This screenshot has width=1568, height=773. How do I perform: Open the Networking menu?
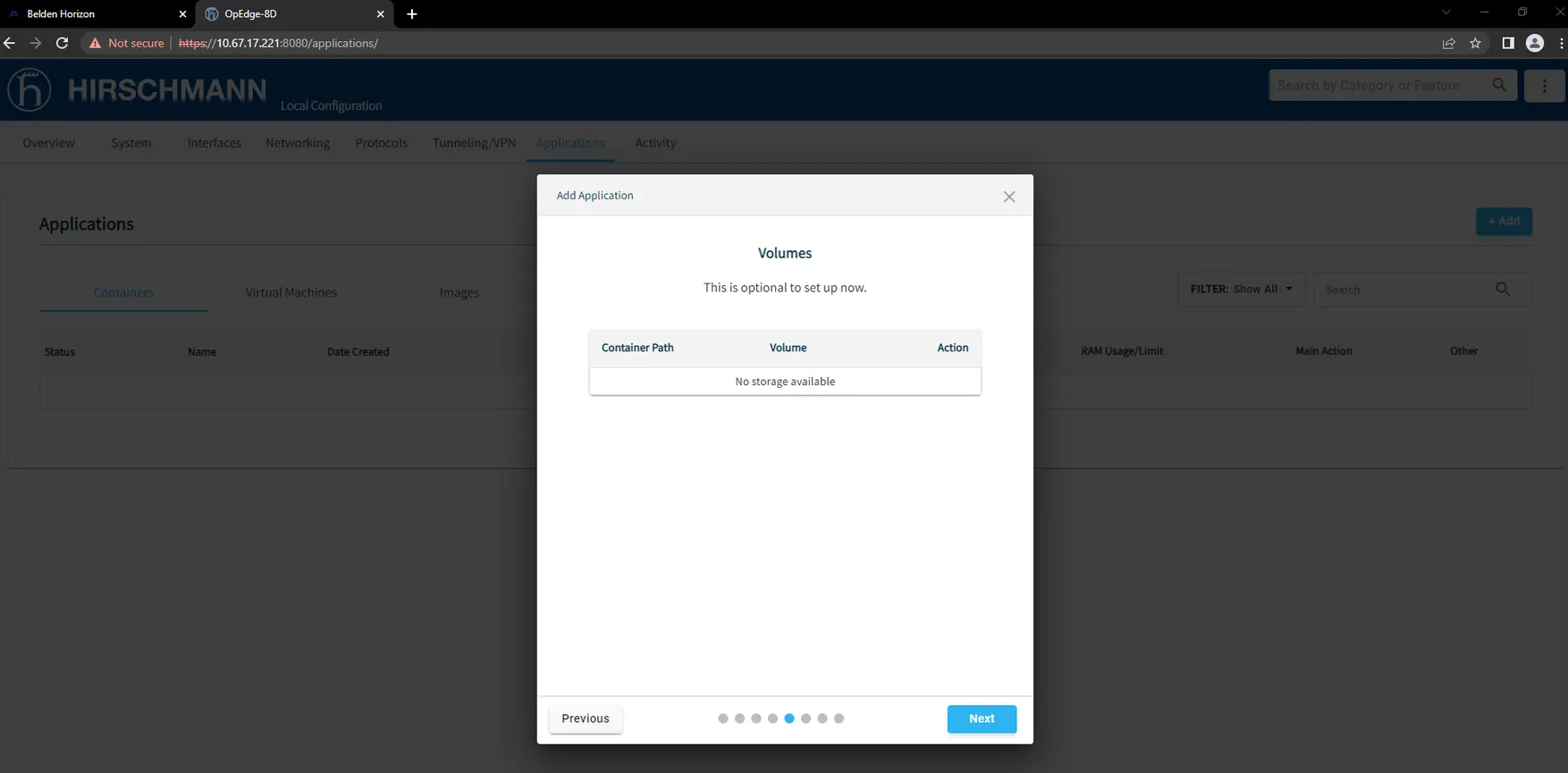tap(298, 143)
